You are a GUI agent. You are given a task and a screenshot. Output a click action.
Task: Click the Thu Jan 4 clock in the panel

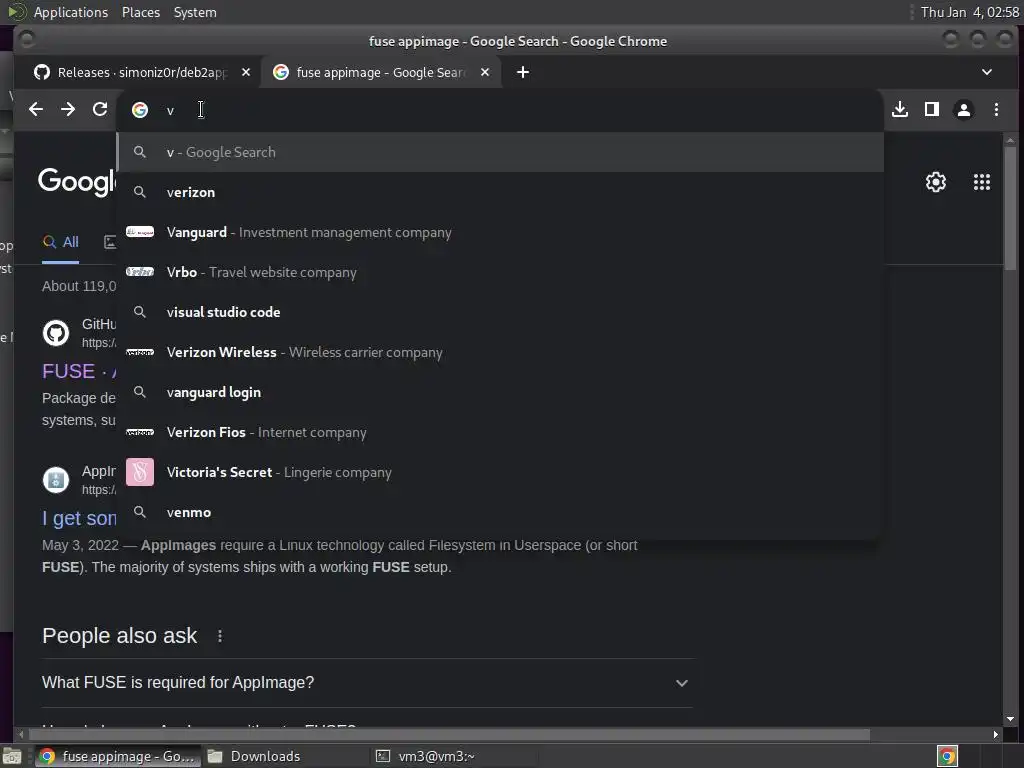coord(970,12)
